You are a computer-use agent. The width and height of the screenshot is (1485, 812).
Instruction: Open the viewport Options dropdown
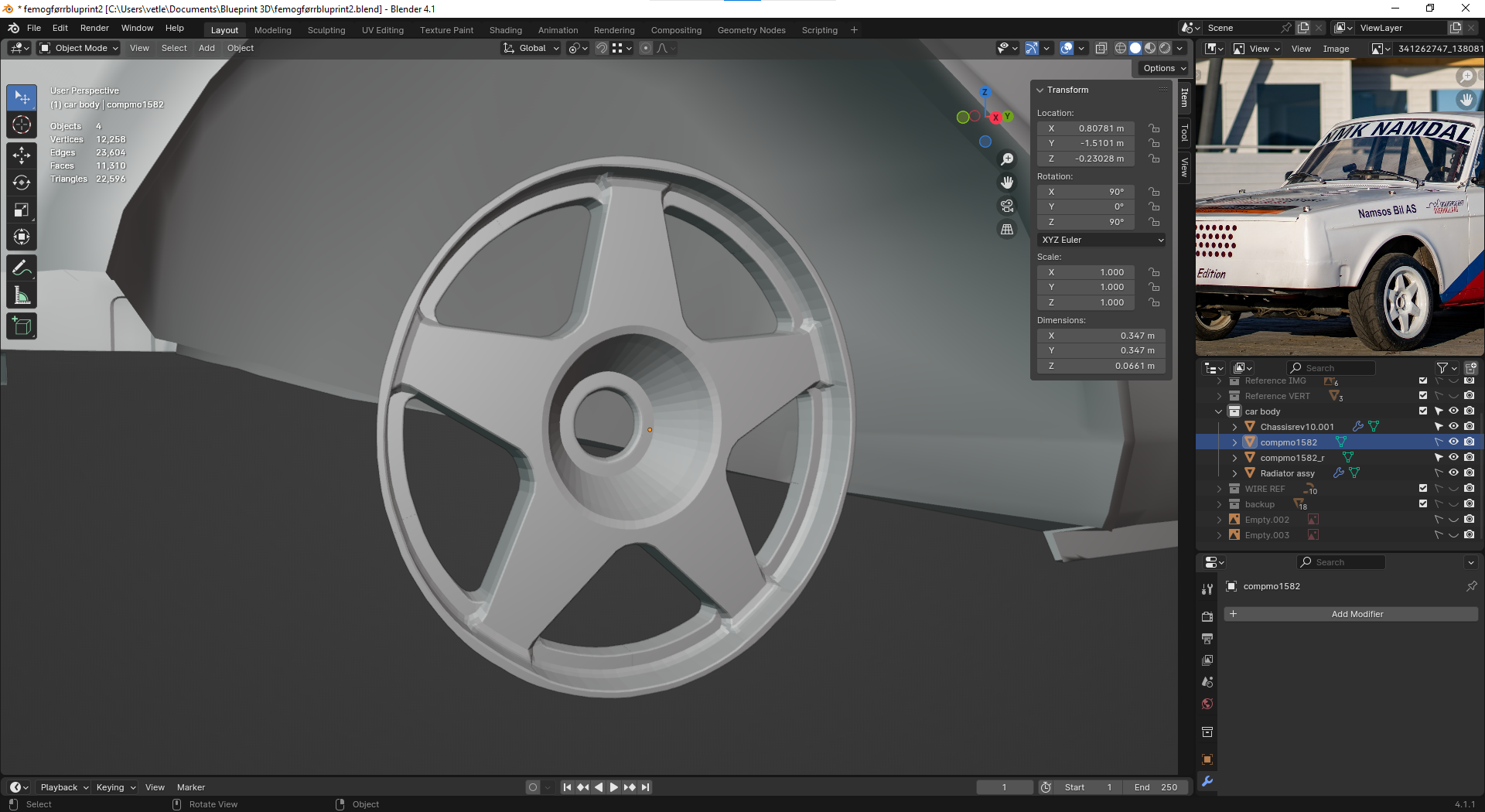1164,68
